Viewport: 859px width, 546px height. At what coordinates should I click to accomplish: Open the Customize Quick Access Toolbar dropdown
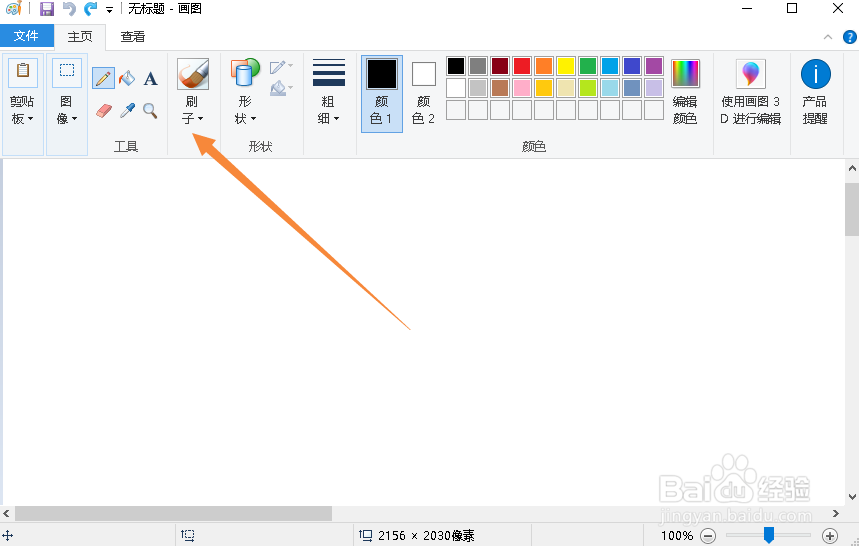(x=110, y=10)
